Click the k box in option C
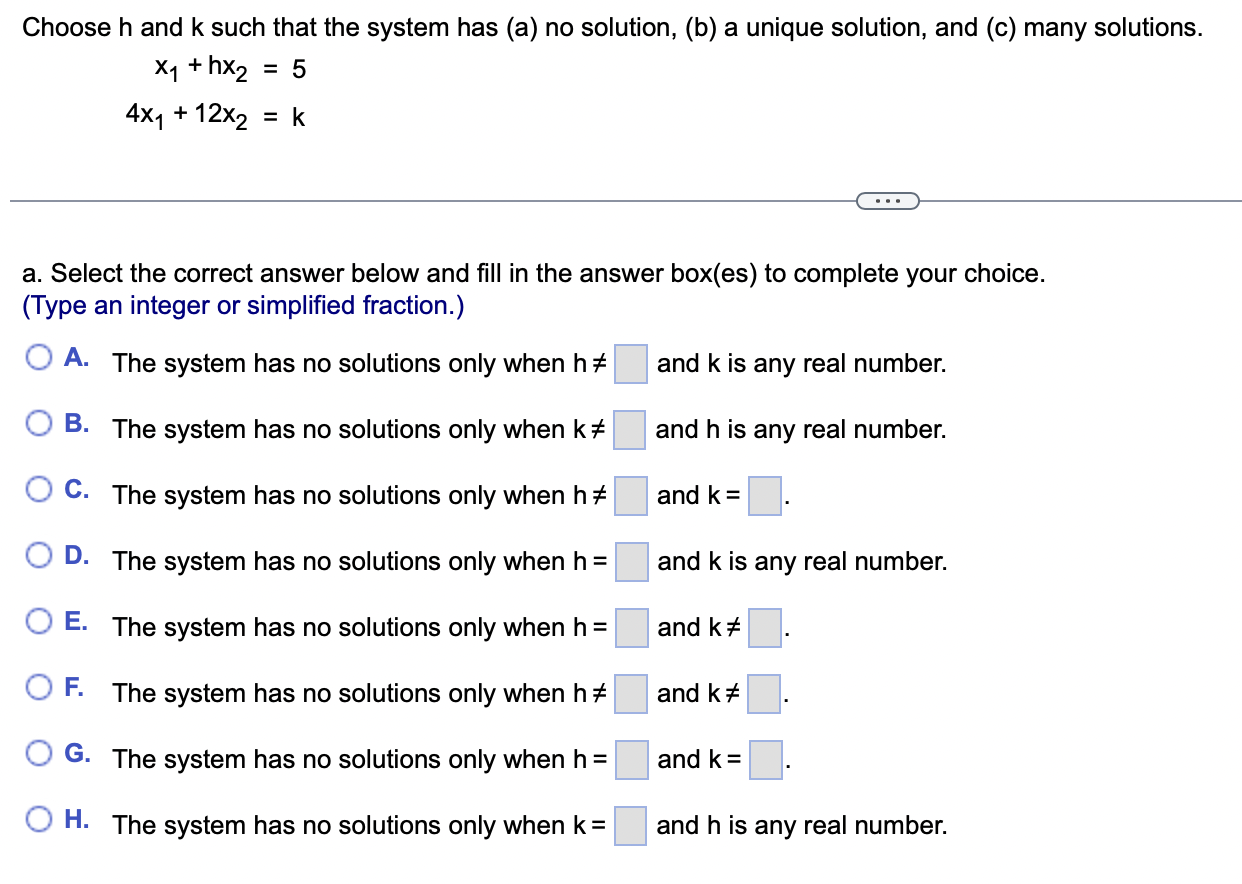 [764, 497]
